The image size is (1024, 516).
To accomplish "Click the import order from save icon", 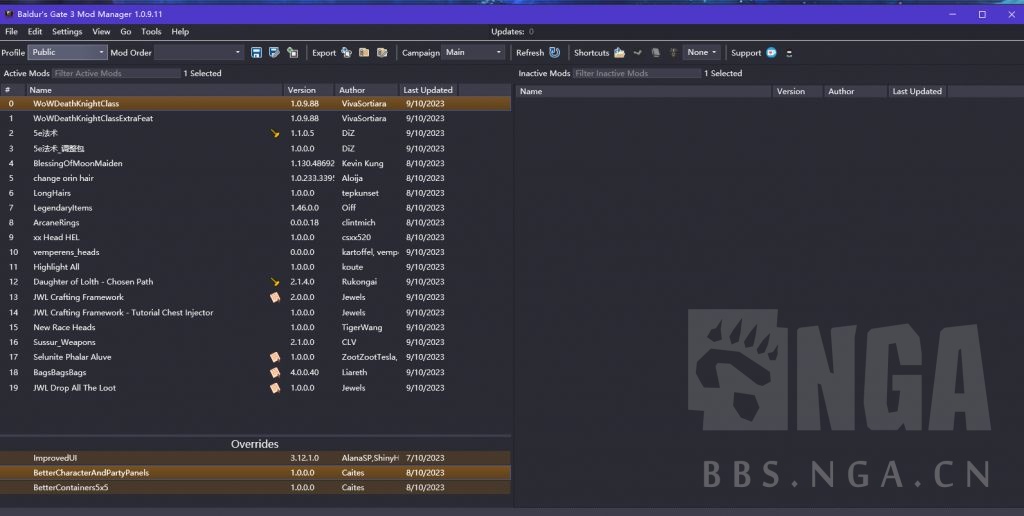I will pyautogui.click(x=293, y=52).
